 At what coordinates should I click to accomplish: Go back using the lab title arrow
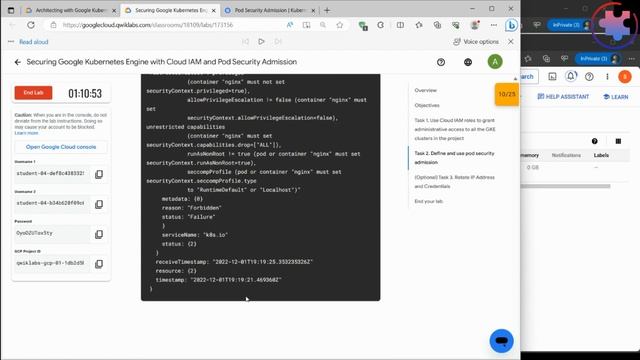click(18, 62)
